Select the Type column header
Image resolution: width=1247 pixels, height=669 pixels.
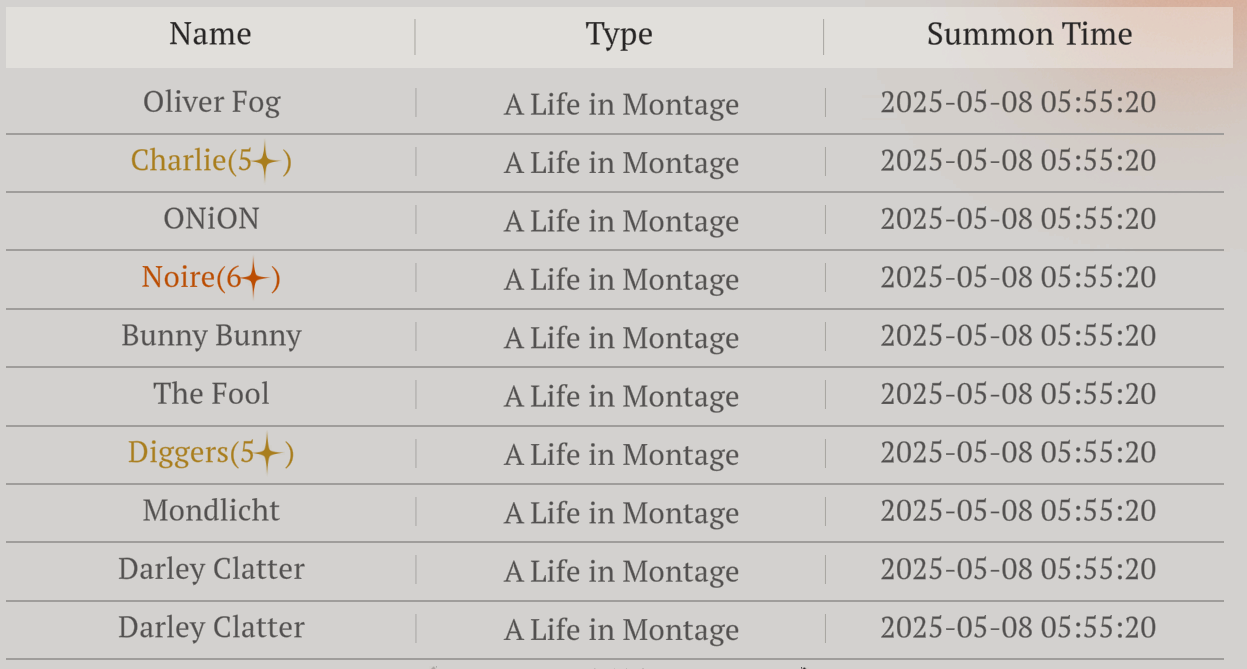coord(619,35)
